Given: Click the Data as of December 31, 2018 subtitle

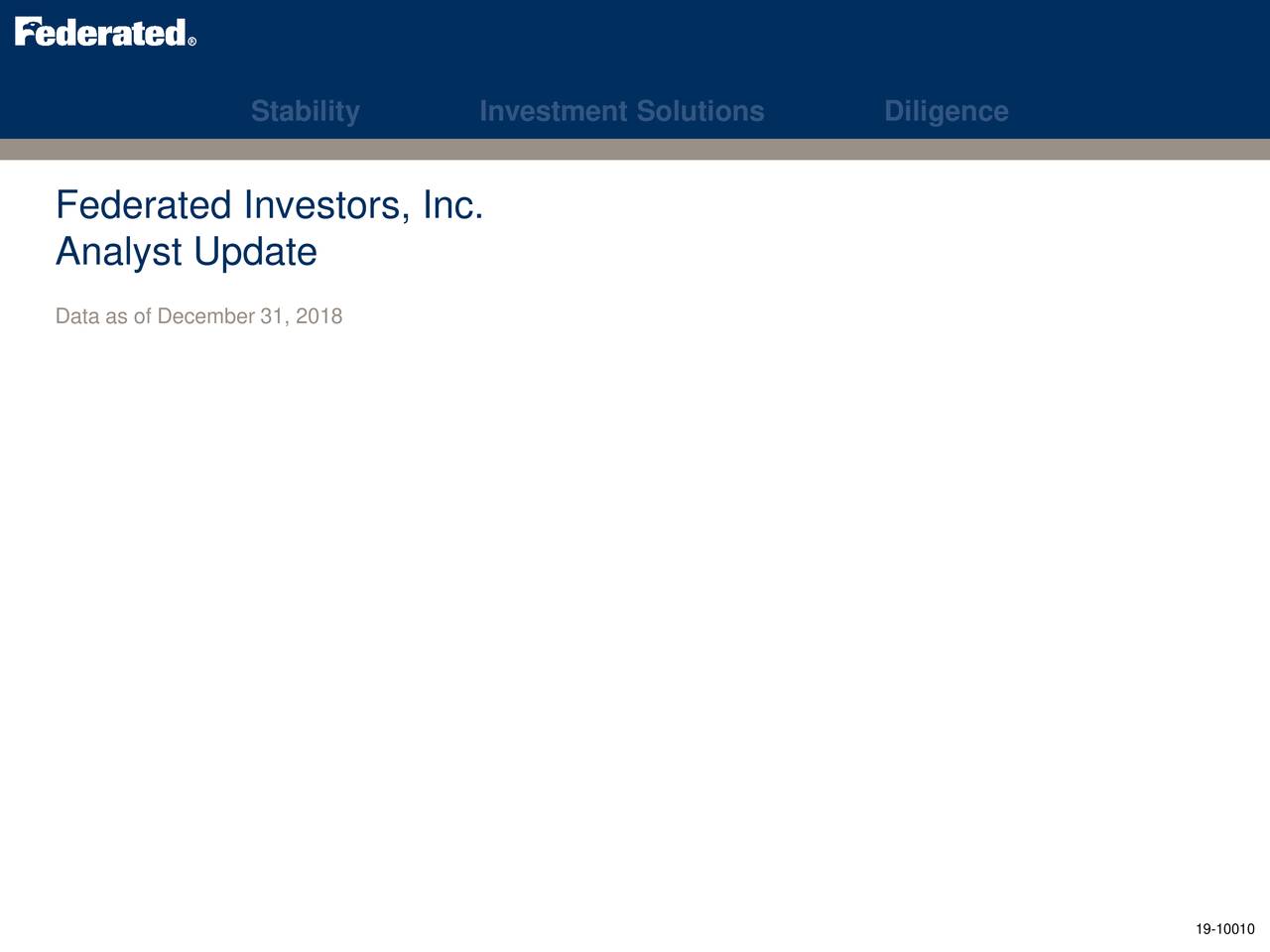Looking at the screenshot, I should coord(199,316).
